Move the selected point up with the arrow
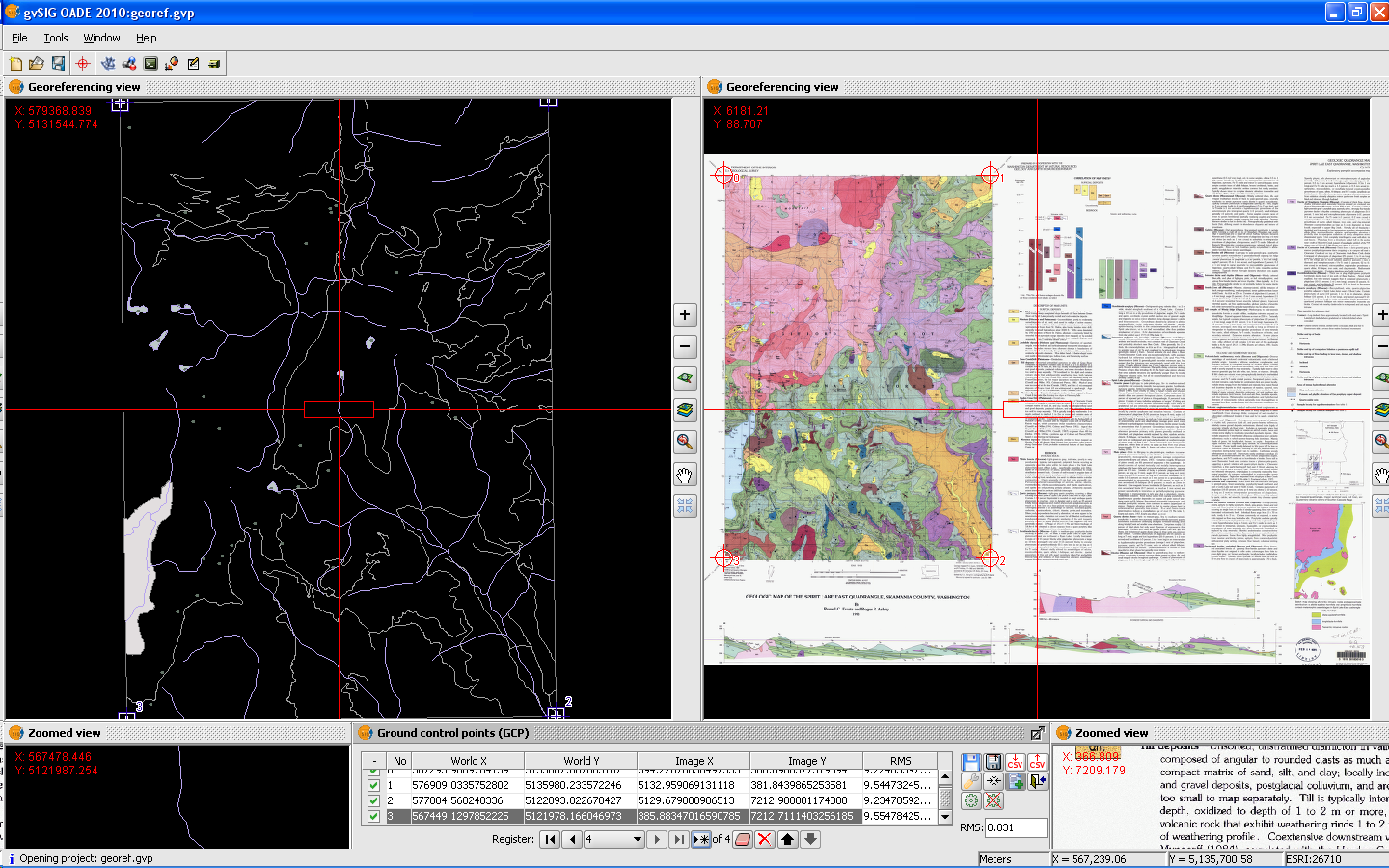 [x=788, y=839]
